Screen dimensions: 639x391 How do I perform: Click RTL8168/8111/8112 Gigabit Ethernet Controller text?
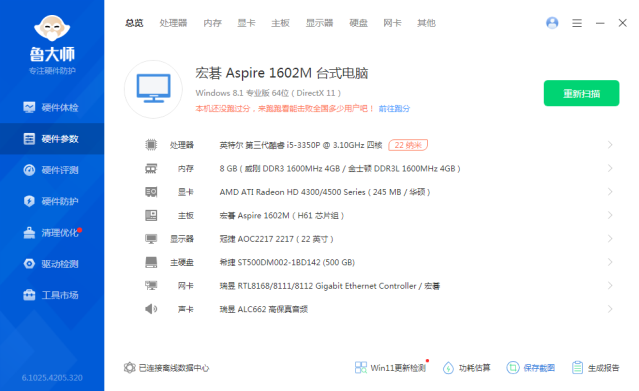[x=330, y=286]
